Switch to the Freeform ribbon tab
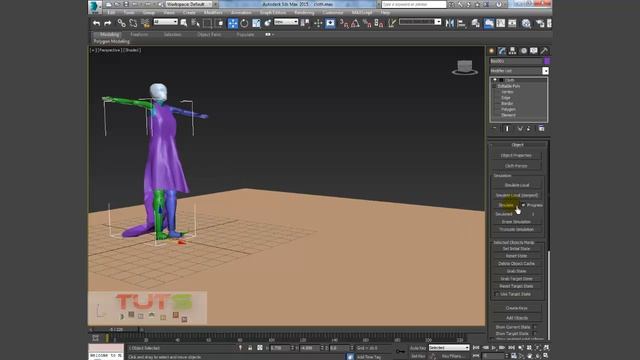 [x=139, y=35]
